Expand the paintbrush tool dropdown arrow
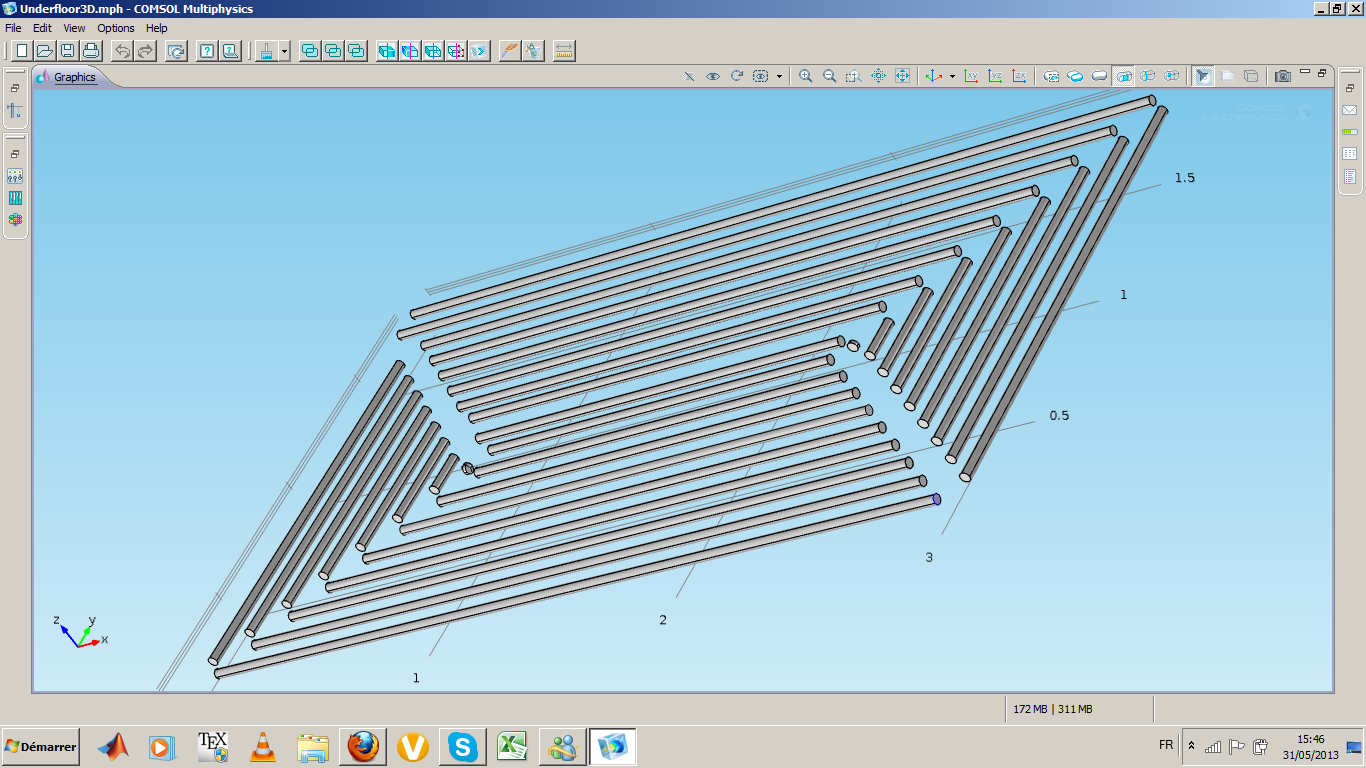The height and width of the screenshot is (768, 1366). pyautogui.click(x=285, y=51)
